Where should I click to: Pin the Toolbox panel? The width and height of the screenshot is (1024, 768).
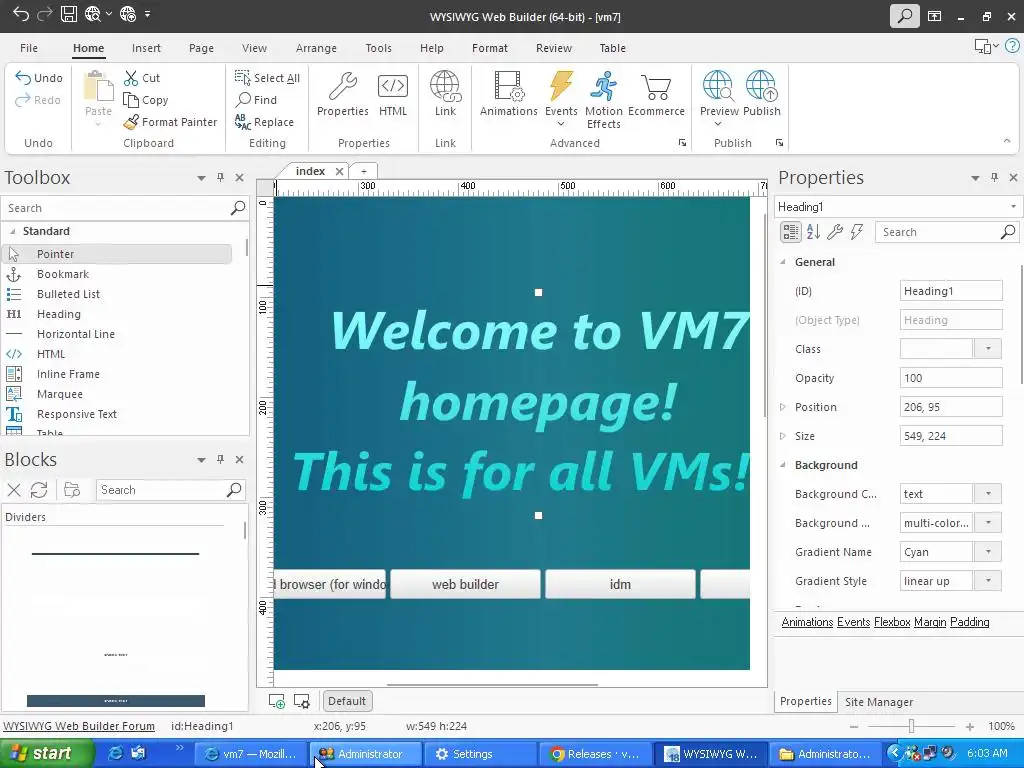pos(220,177)
